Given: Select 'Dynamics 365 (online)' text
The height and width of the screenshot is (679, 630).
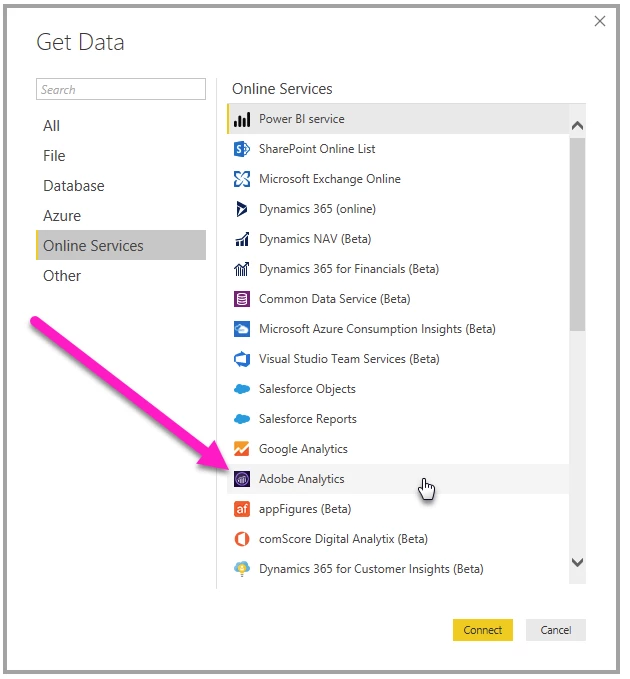Looking at the screenshot, I should 317,209.
